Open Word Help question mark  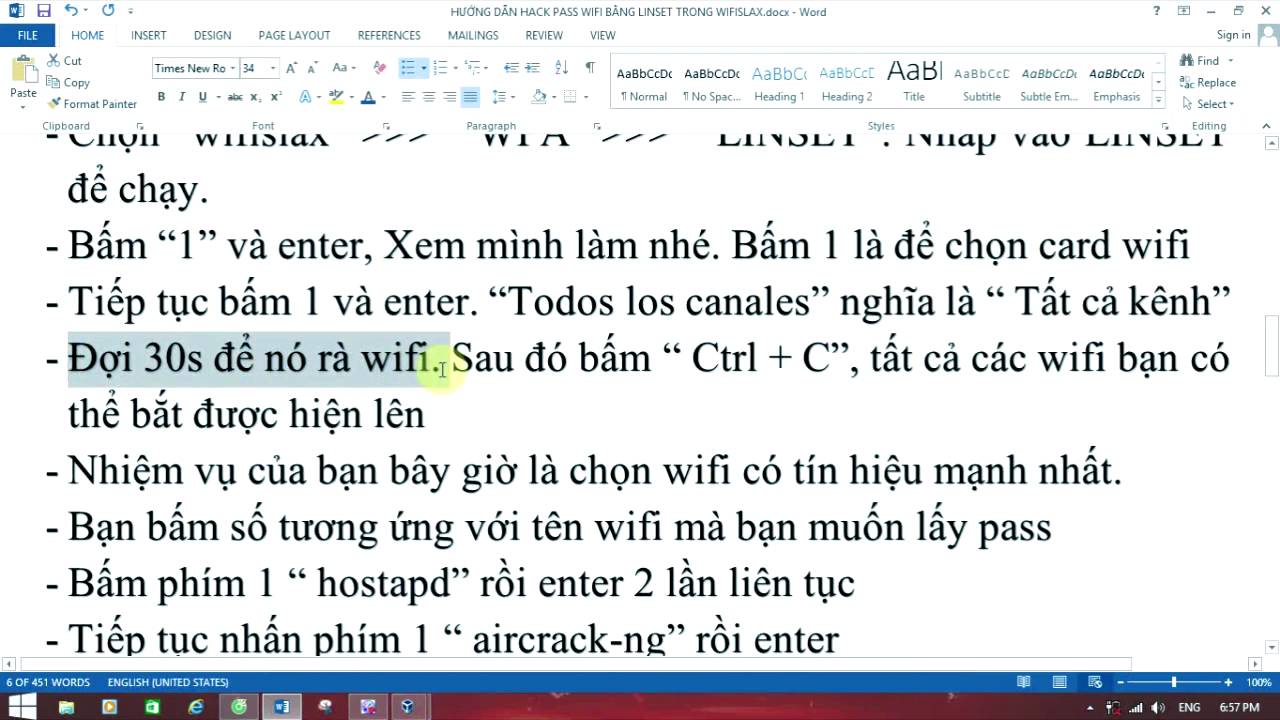[1156, 11]
